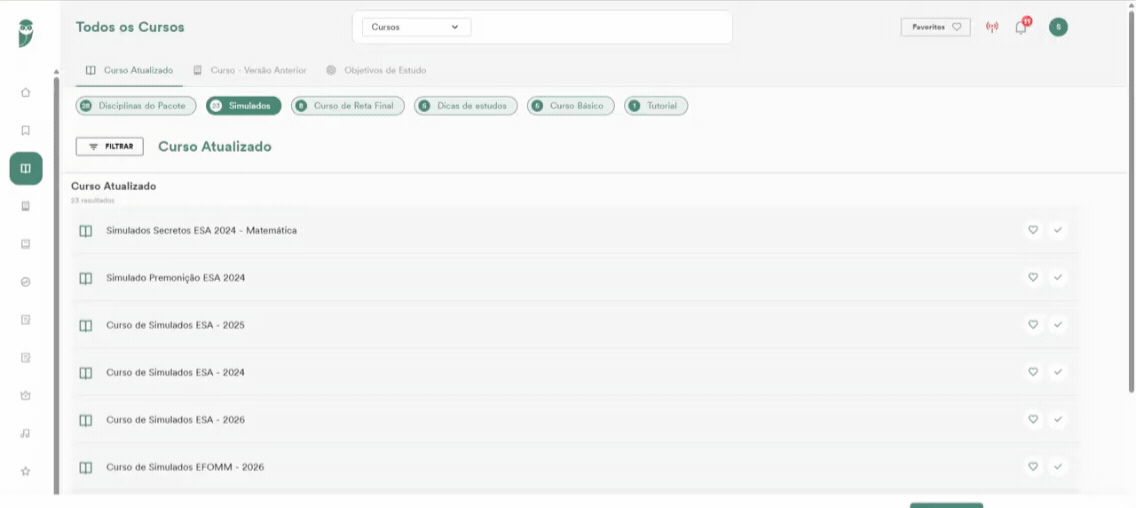Mark Simulado Premonição ESA 2024 as done
Viewport: 1136px width, 508px height.
click(x=1058, y=277)
